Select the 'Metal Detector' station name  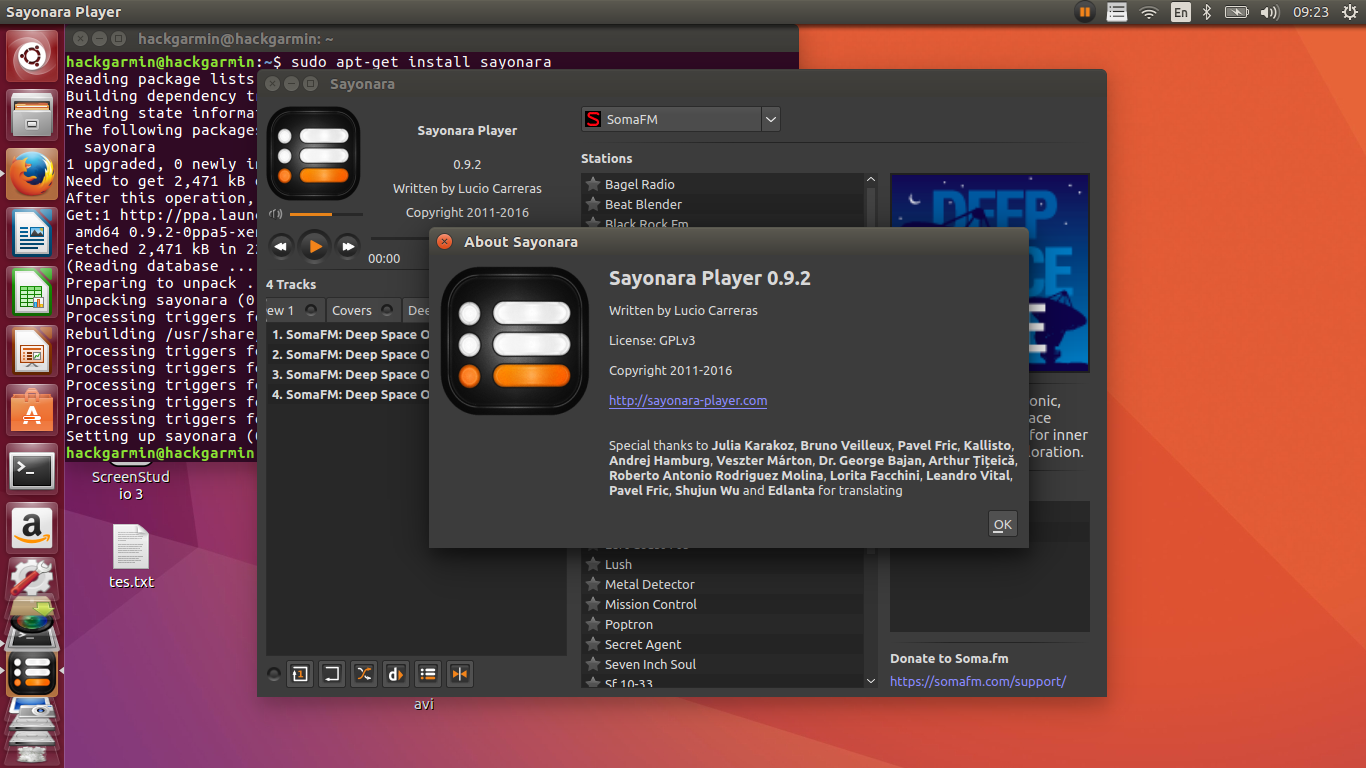tap(650, 584)
